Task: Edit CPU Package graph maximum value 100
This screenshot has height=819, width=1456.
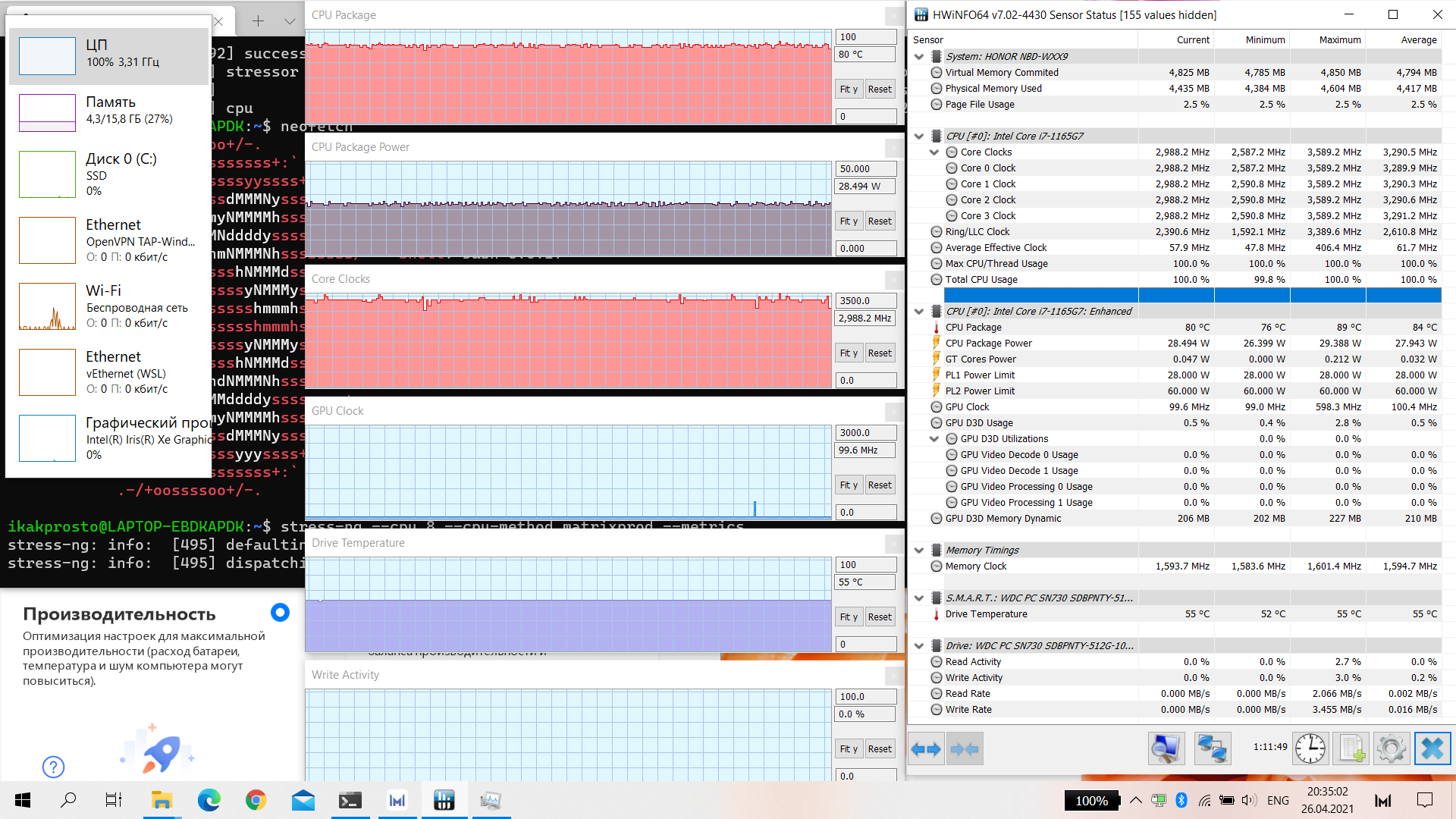Action: 866,36
